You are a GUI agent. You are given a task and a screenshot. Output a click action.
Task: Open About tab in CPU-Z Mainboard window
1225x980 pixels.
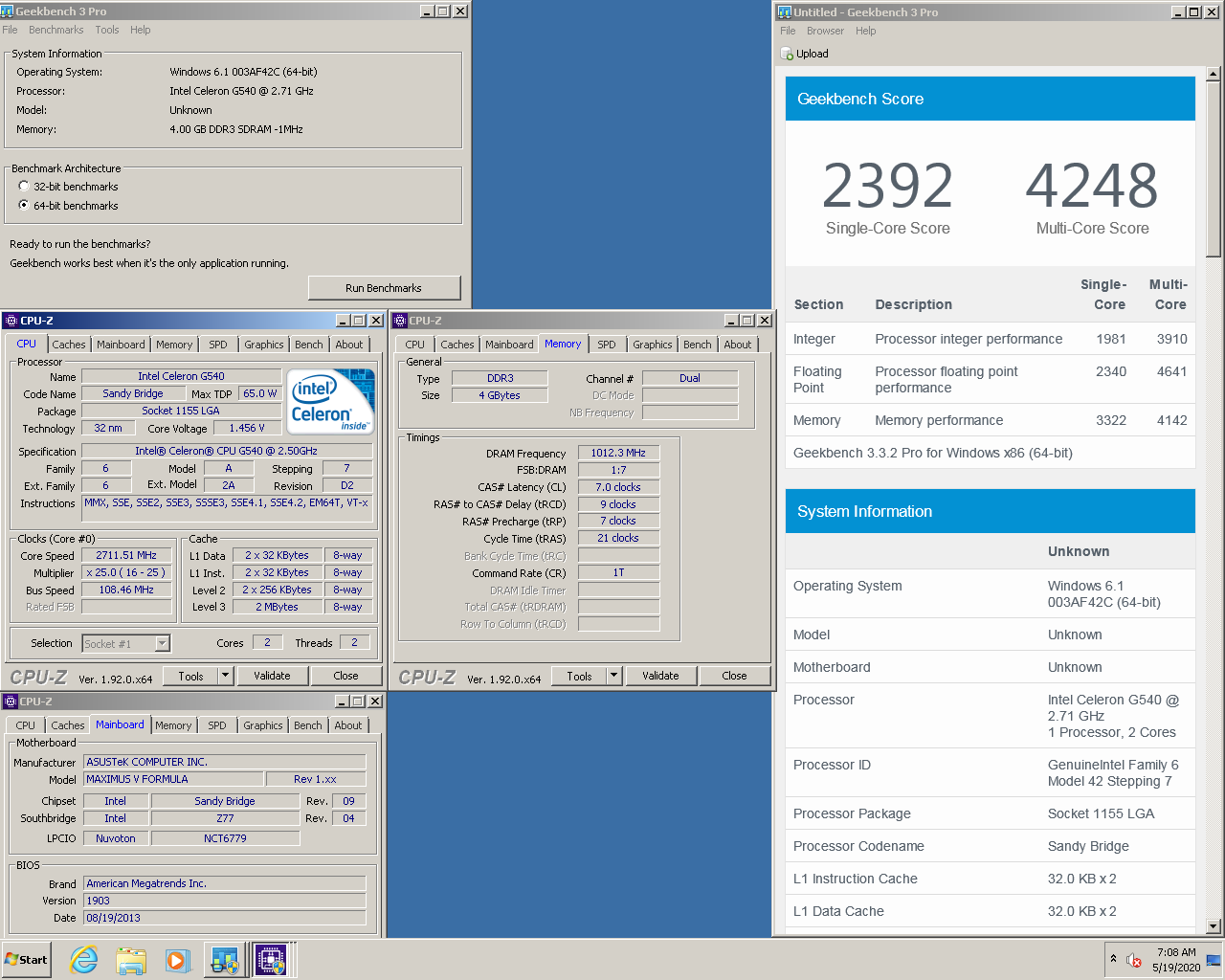point(348,725)
